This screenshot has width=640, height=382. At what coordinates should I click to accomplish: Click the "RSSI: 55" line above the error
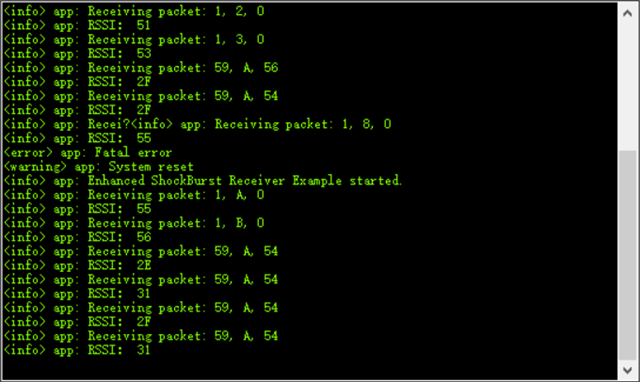point(78,138)
